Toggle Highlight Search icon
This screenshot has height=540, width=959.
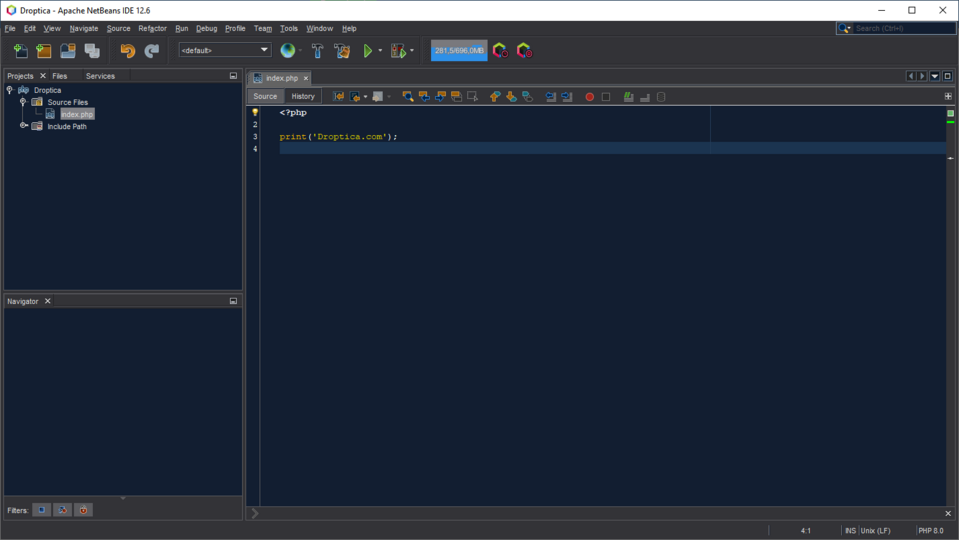(x=456, y=97)
